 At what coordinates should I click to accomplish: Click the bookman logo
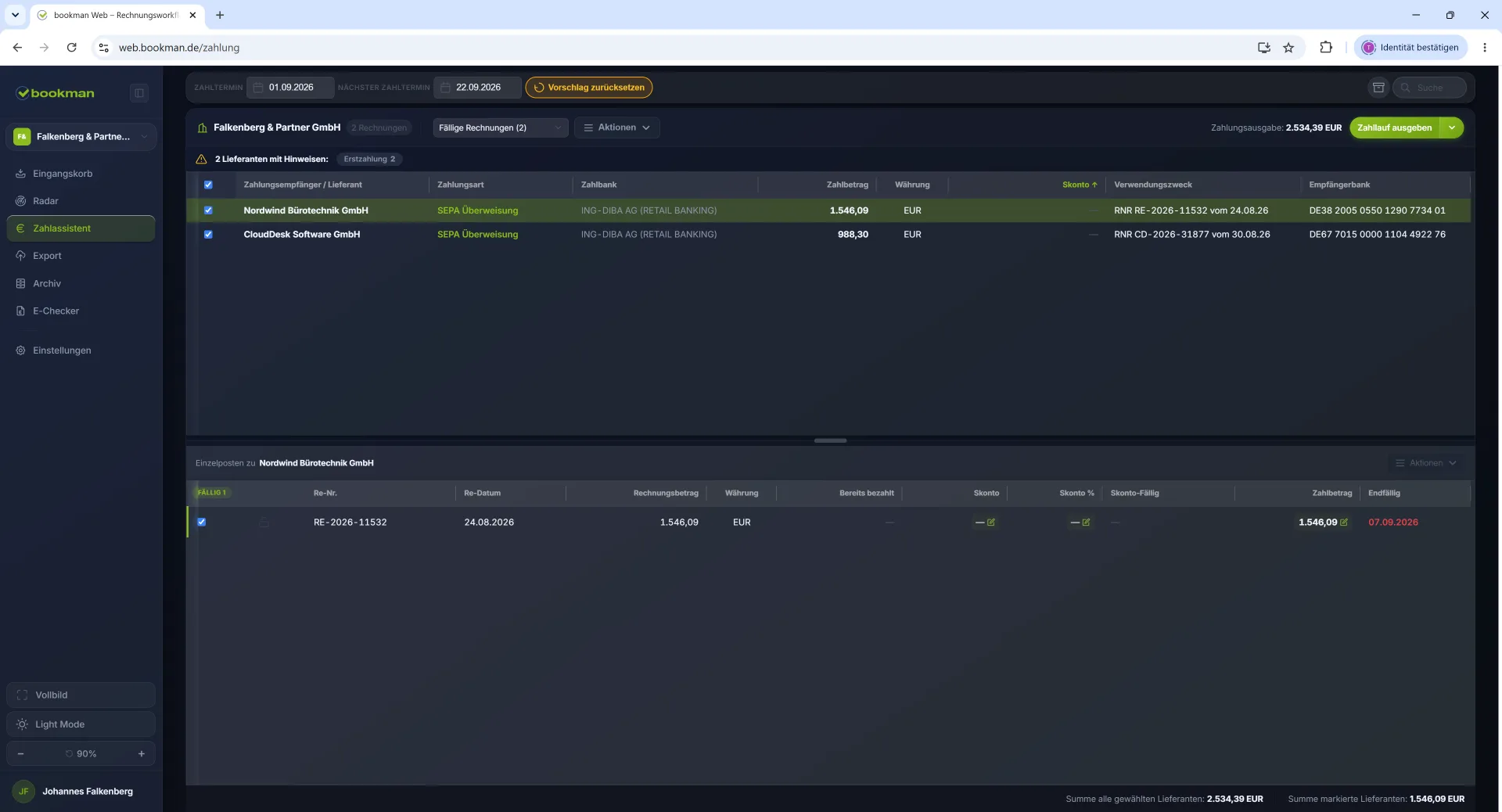tap(56, 93)
